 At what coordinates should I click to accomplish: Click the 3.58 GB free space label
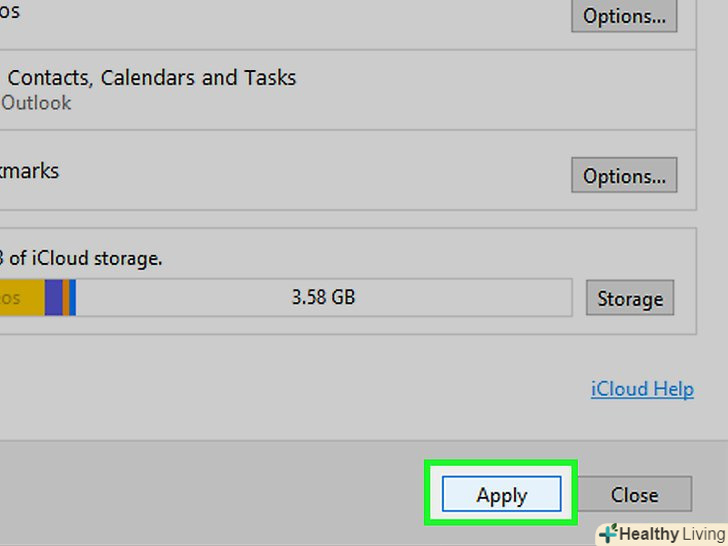(323, 298)
